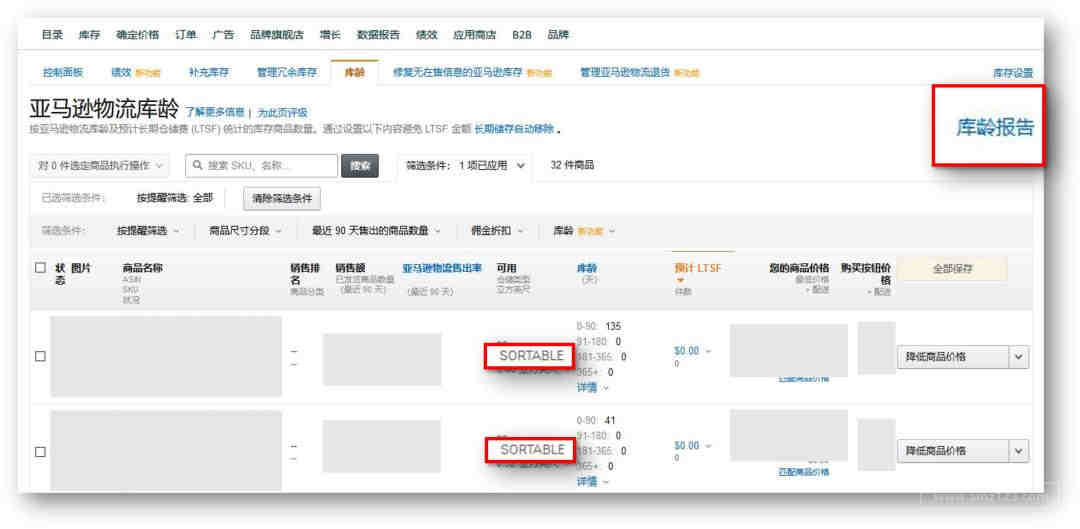Expand 详情 in the 135-unit row
The width and height of the screenshot is (1080, 529).
pos(592,388)
